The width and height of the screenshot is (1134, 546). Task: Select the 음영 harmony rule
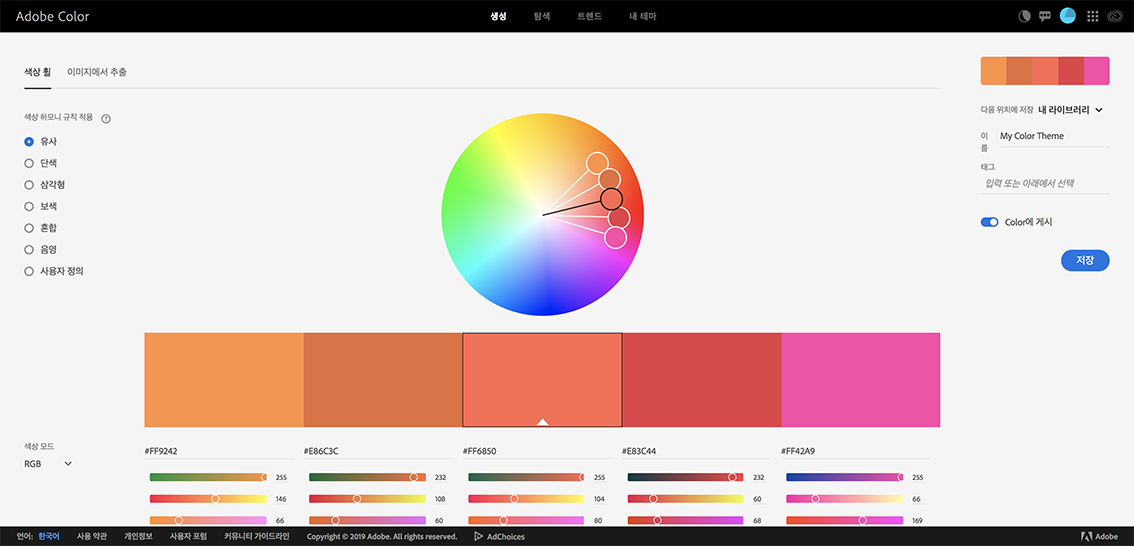click(x=29, y=250)
